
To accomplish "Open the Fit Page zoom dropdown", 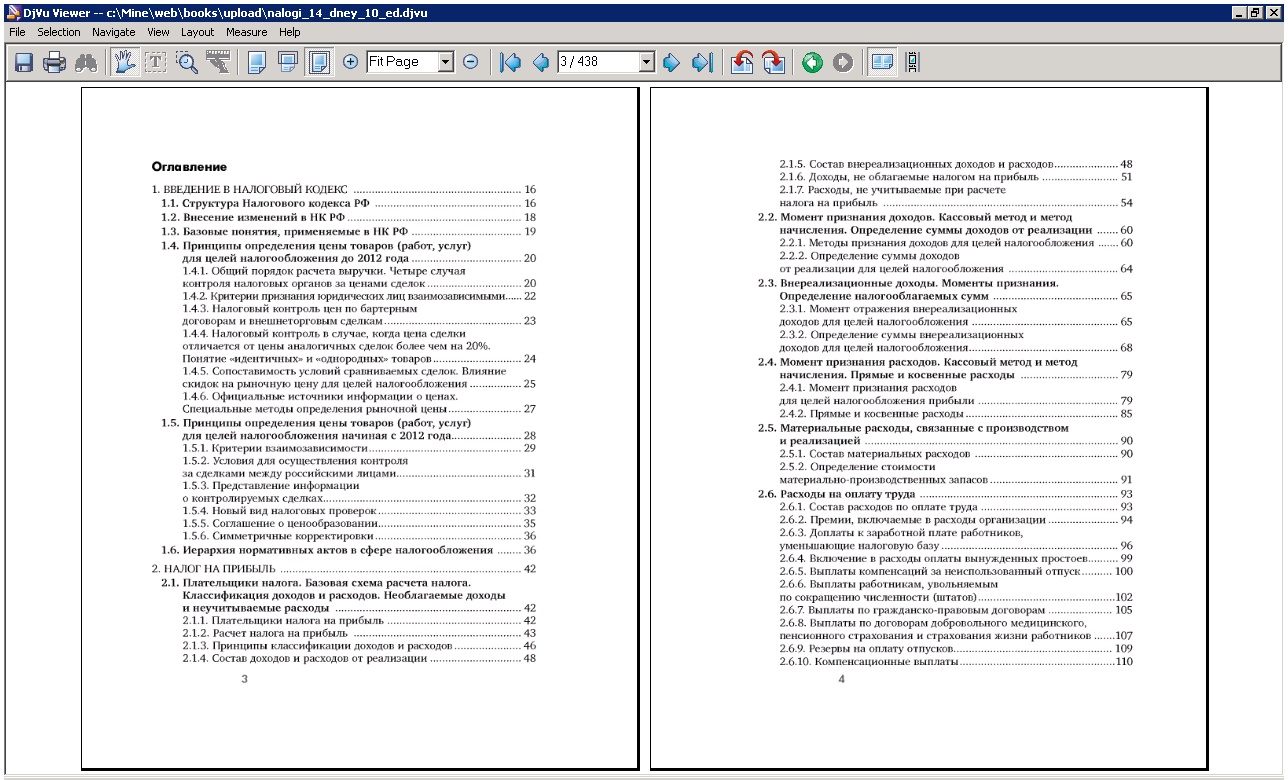I will click(x=446, y=62).
